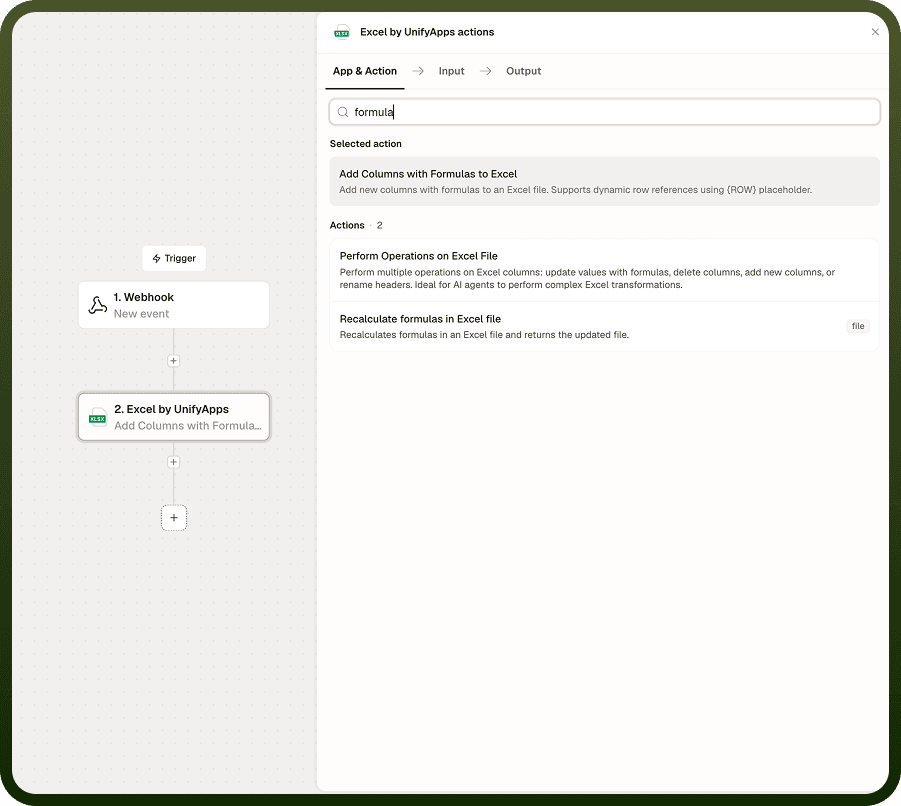Click the Webhook node icon

[98, 305]
